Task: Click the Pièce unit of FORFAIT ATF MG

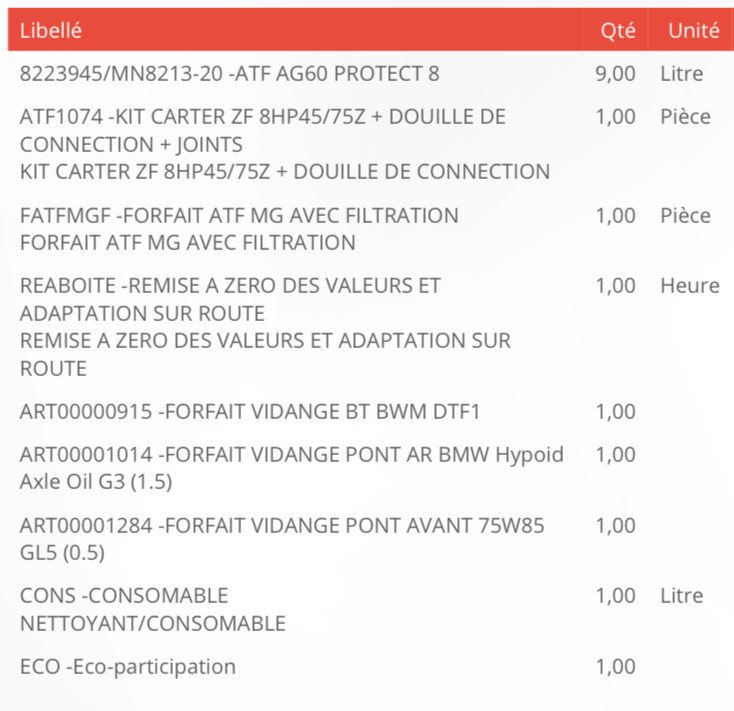Action: click(685, 216)
